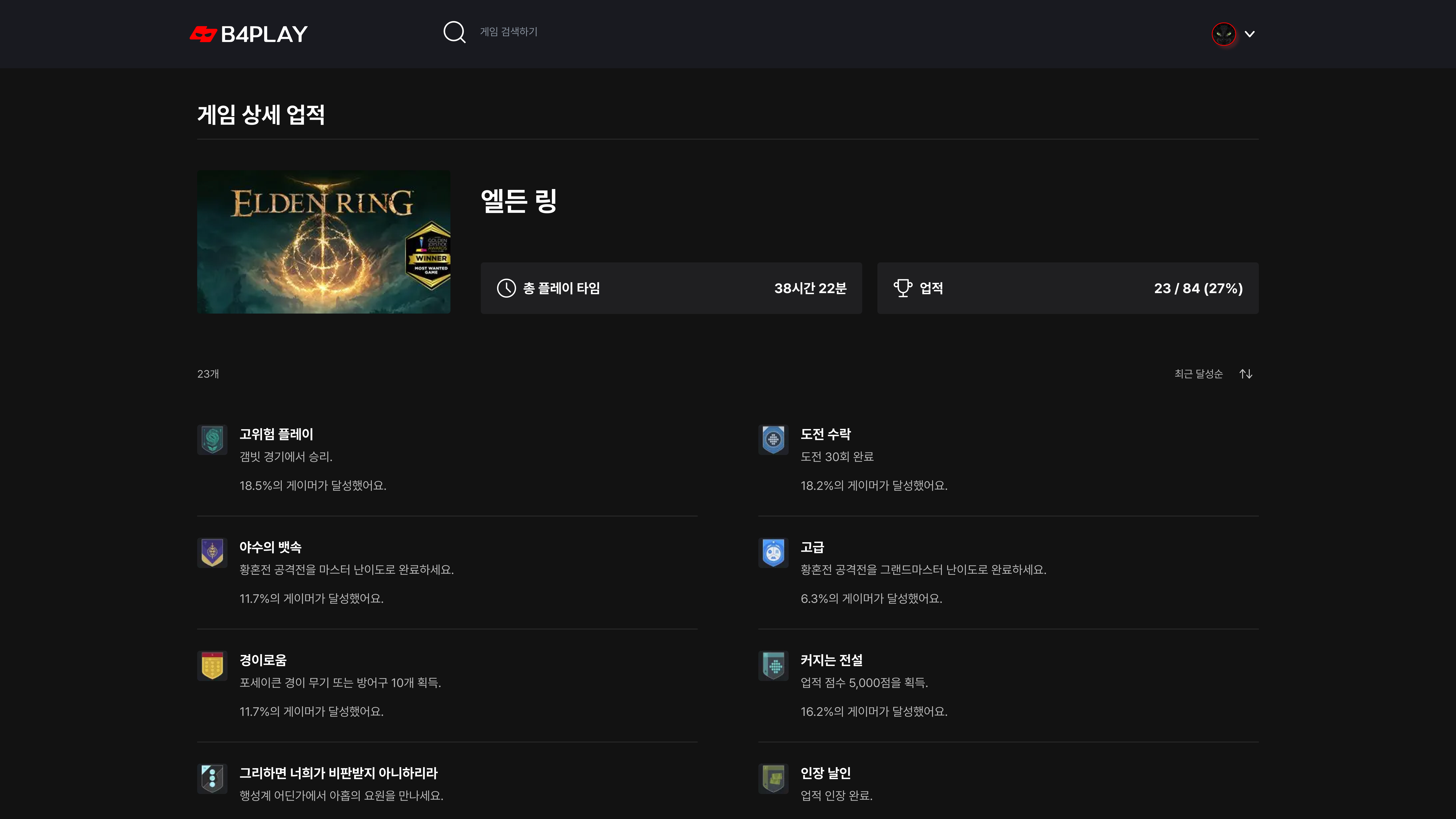Click the 그리하면 너희가 비판받지 아니하리라 badge icon

(213, 779)
